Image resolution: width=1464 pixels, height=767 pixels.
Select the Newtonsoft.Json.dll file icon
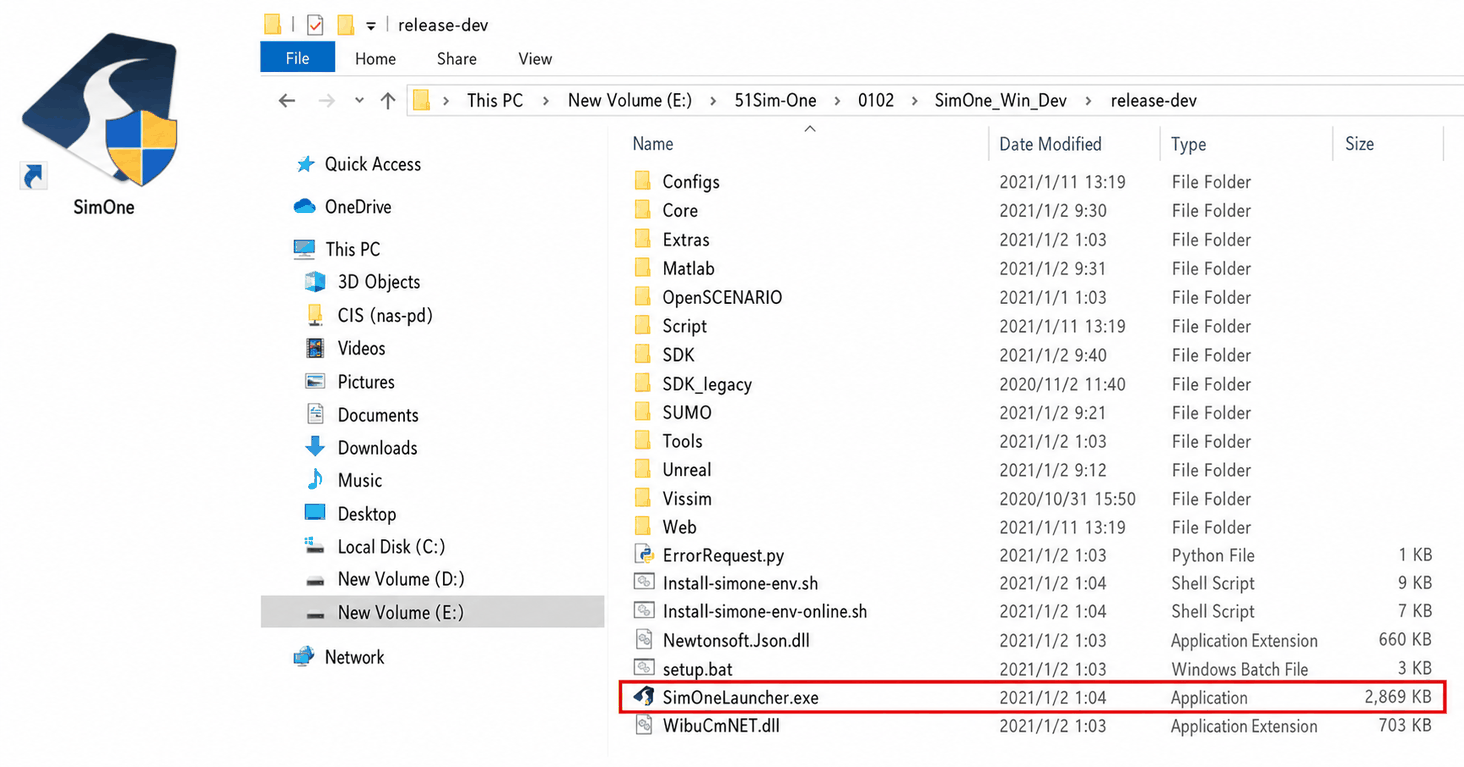coord(644,640)
